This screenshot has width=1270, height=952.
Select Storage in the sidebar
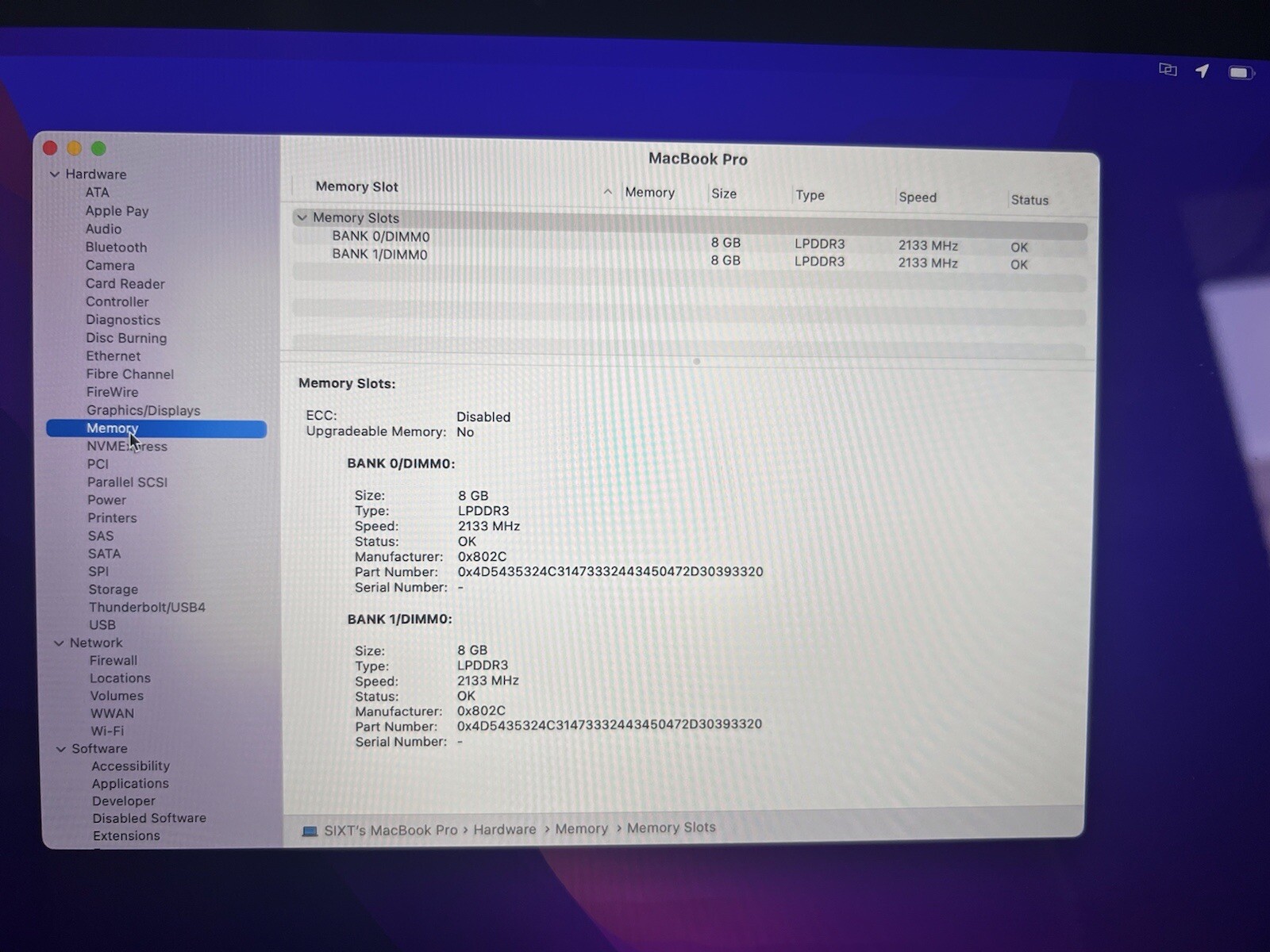tap(113, 589)
